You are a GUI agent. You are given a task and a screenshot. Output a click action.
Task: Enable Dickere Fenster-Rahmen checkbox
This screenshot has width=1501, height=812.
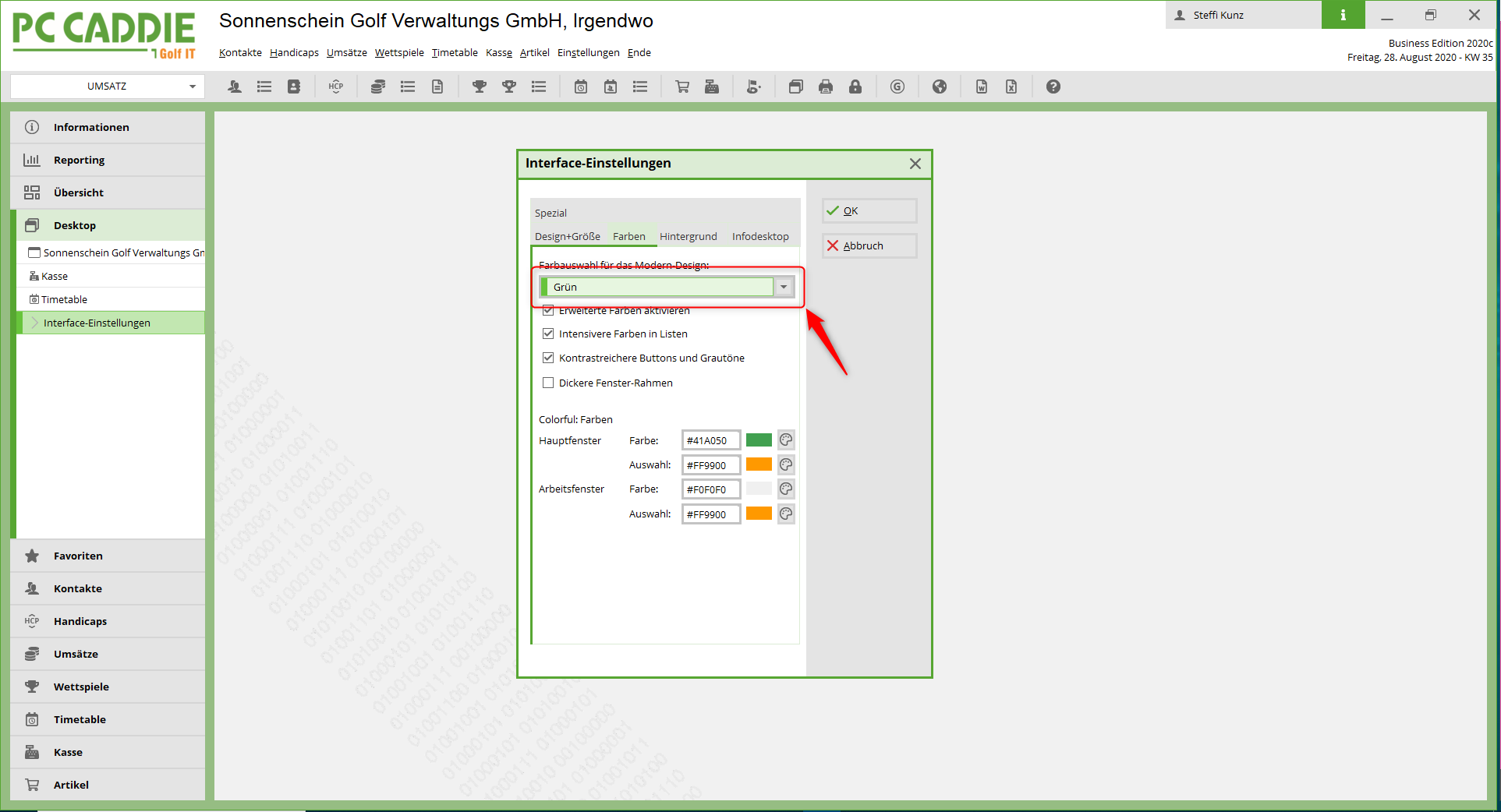tap(548, 383)
